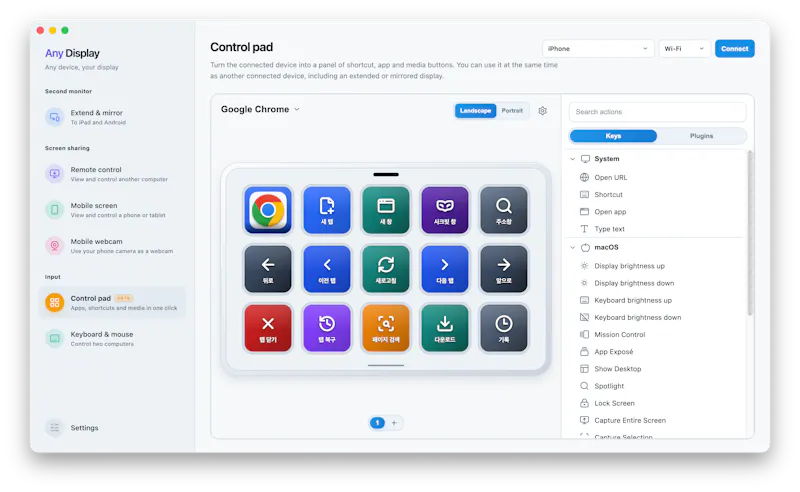Open the Google Chrome profile dropdown

260,109
